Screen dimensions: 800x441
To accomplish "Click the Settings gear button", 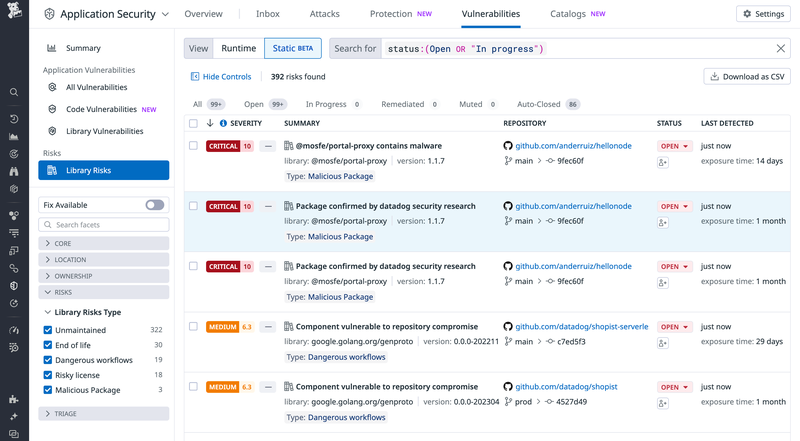I will pos(764,14).
